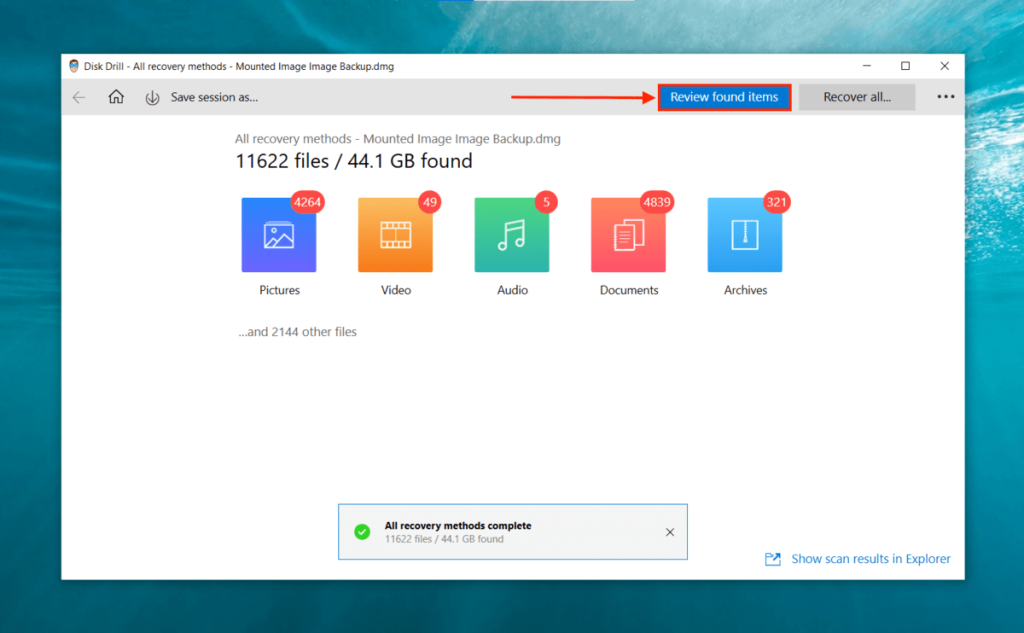Image resolution: width=1024 pixels, height=633 pixels.
Task: Open the three-dot overflow menu
Action: 944,97
